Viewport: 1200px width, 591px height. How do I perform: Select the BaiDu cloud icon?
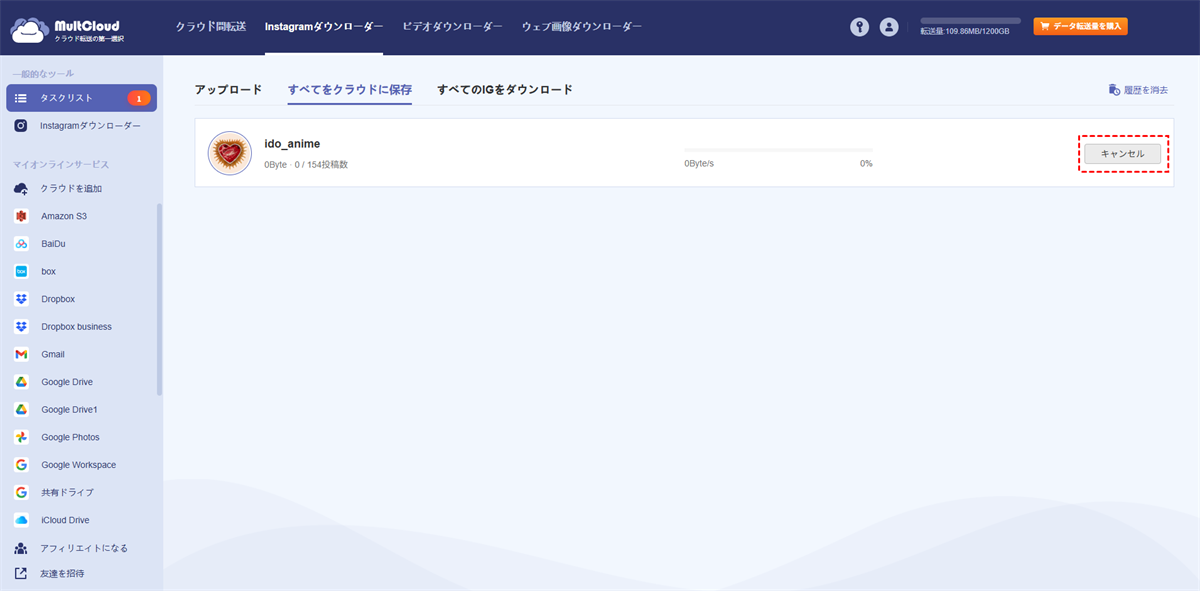coord(21,244)
